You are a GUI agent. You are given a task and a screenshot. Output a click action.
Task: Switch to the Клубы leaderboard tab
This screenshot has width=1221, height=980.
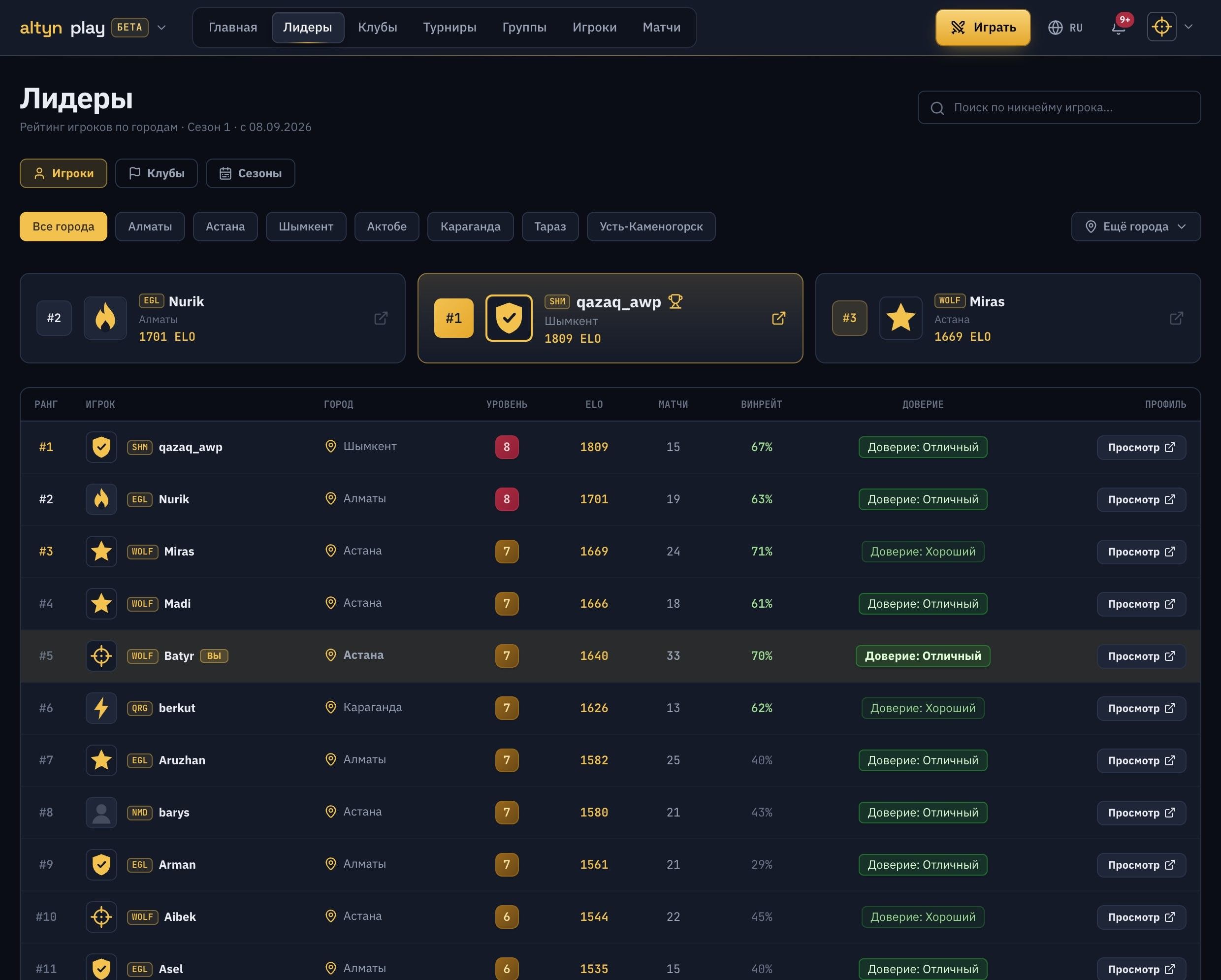tap(156, 173)
